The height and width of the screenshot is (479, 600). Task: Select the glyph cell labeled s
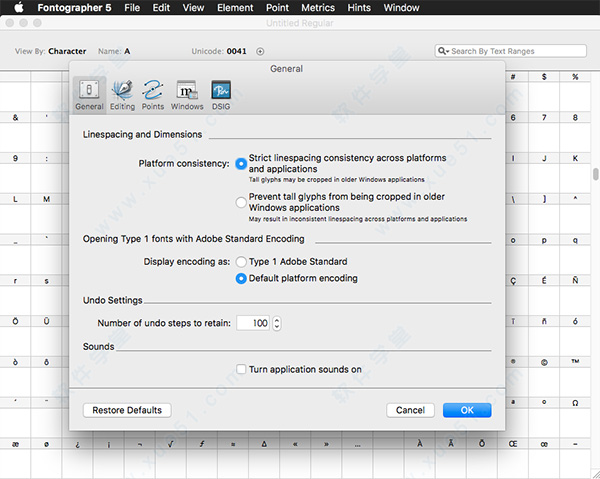coord(46,296)
